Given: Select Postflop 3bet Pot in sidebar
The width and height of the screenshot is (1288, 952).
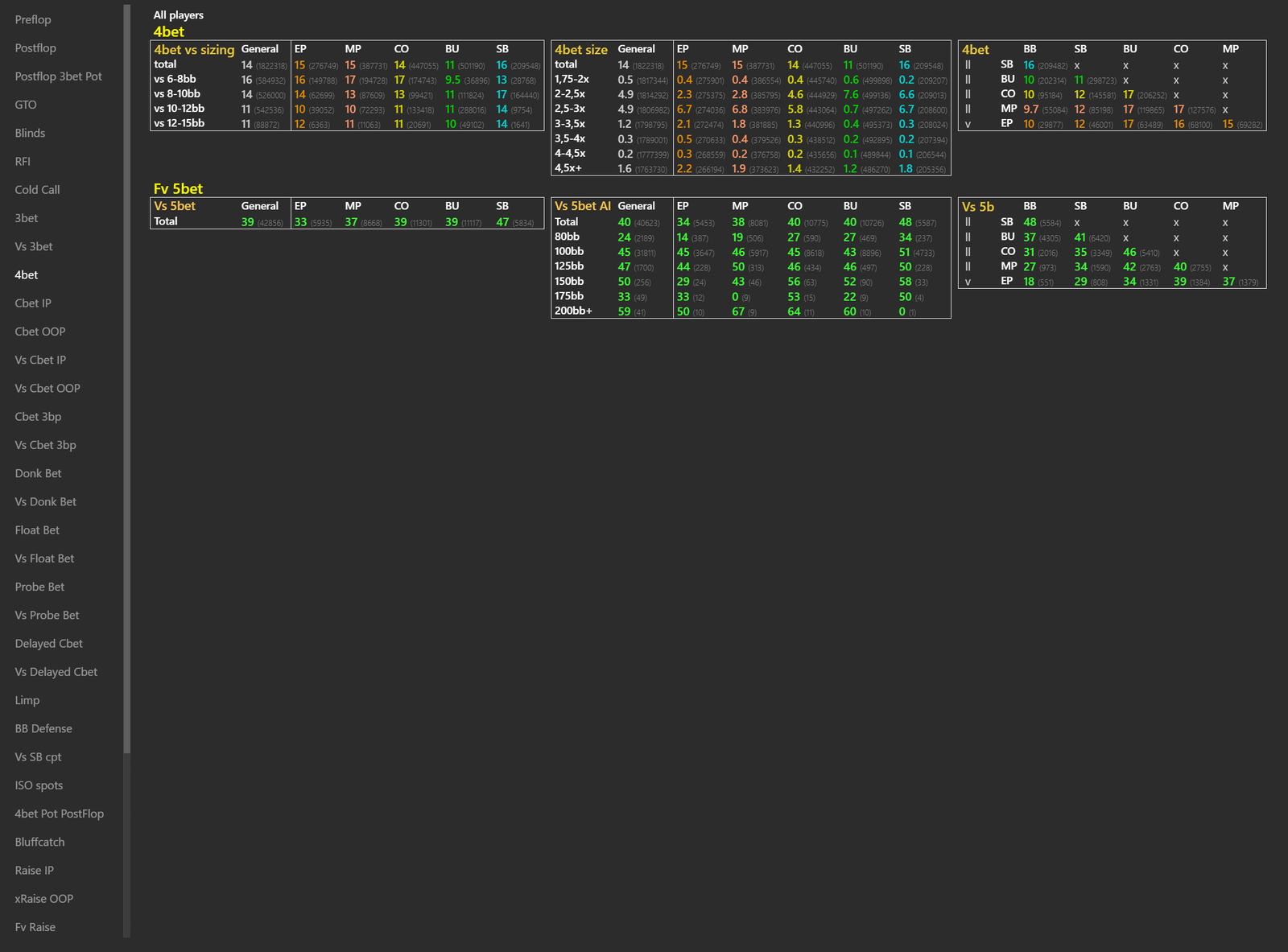Looking at the screenshot, I should [59, 76].
